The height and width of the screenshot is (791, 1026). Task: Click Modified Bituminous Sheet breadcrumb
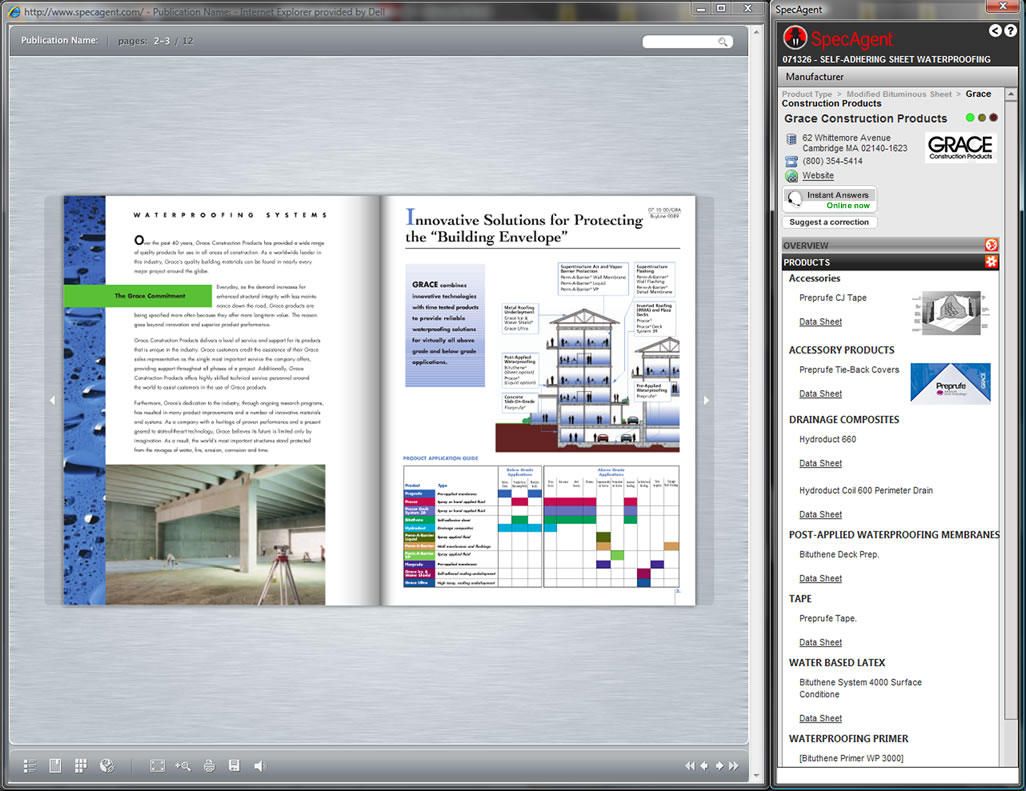899,94
